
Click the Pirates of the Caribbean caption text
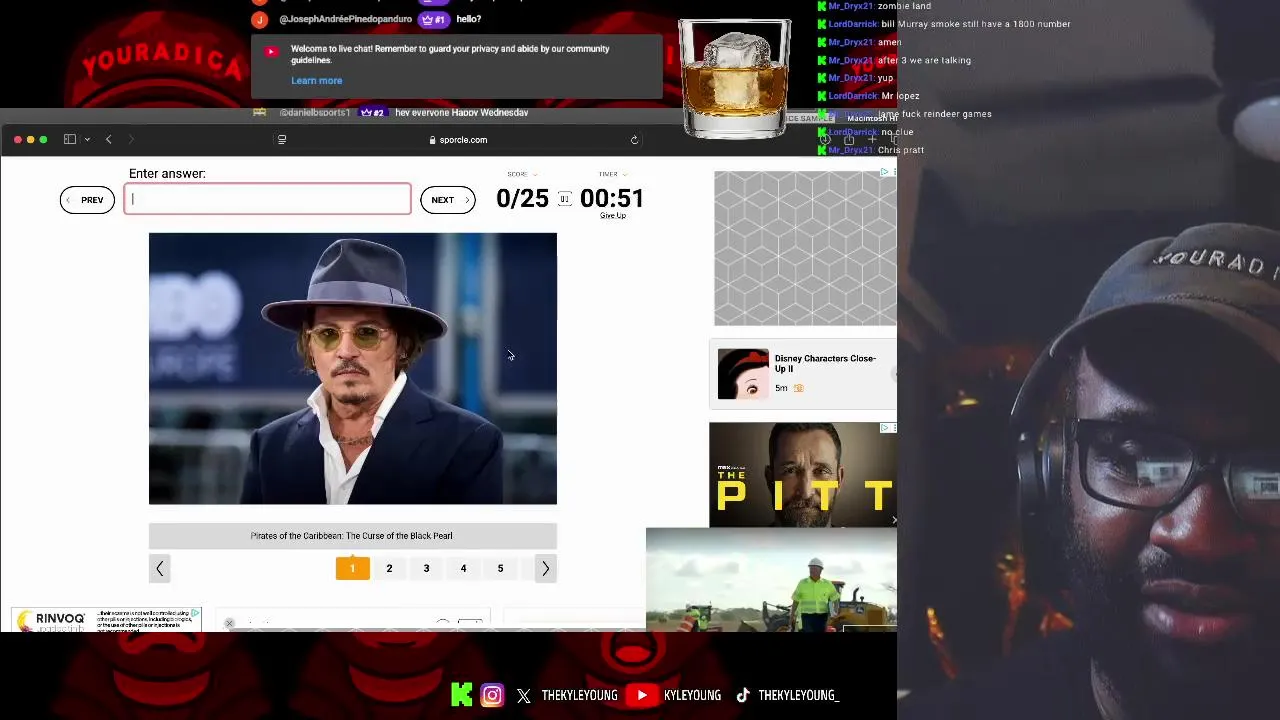click(352, 536)
